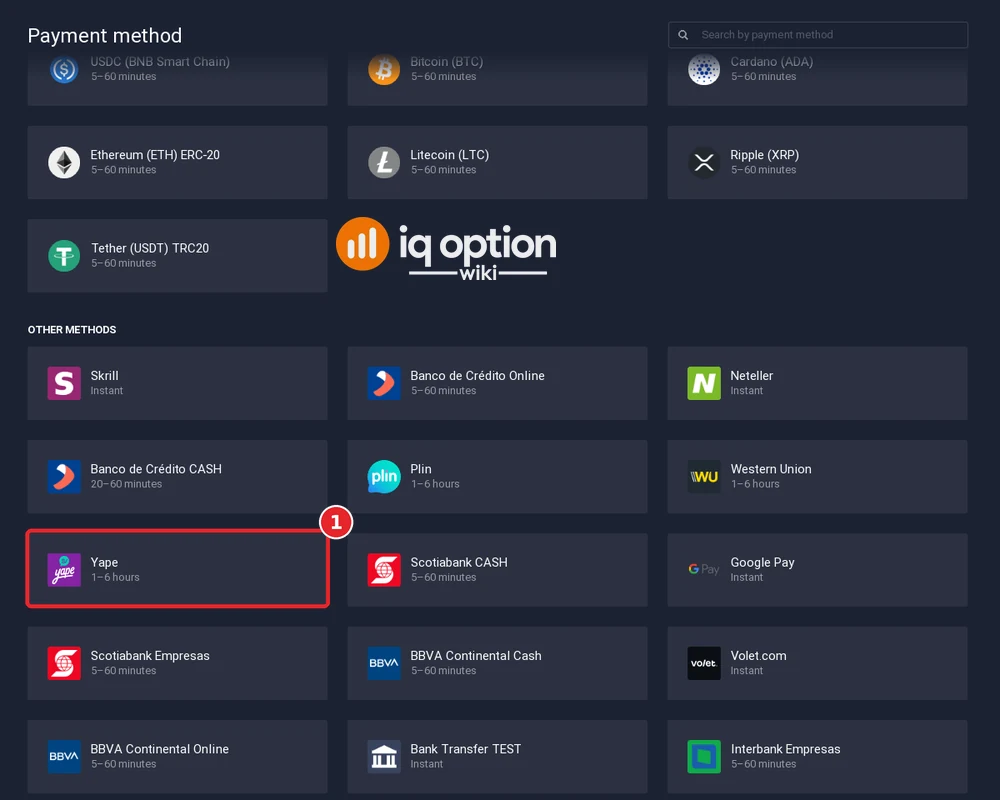The width and height of the screenshot is (1000, 800).
Task: Click '20–60 minutes' under Banco de Crédito CASH
Action: (x=126, y=484)
